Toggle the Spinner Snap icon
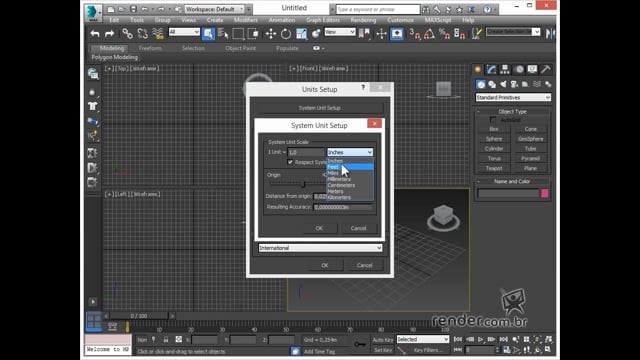This screenshot has width=640, height=360. (459, 34)
